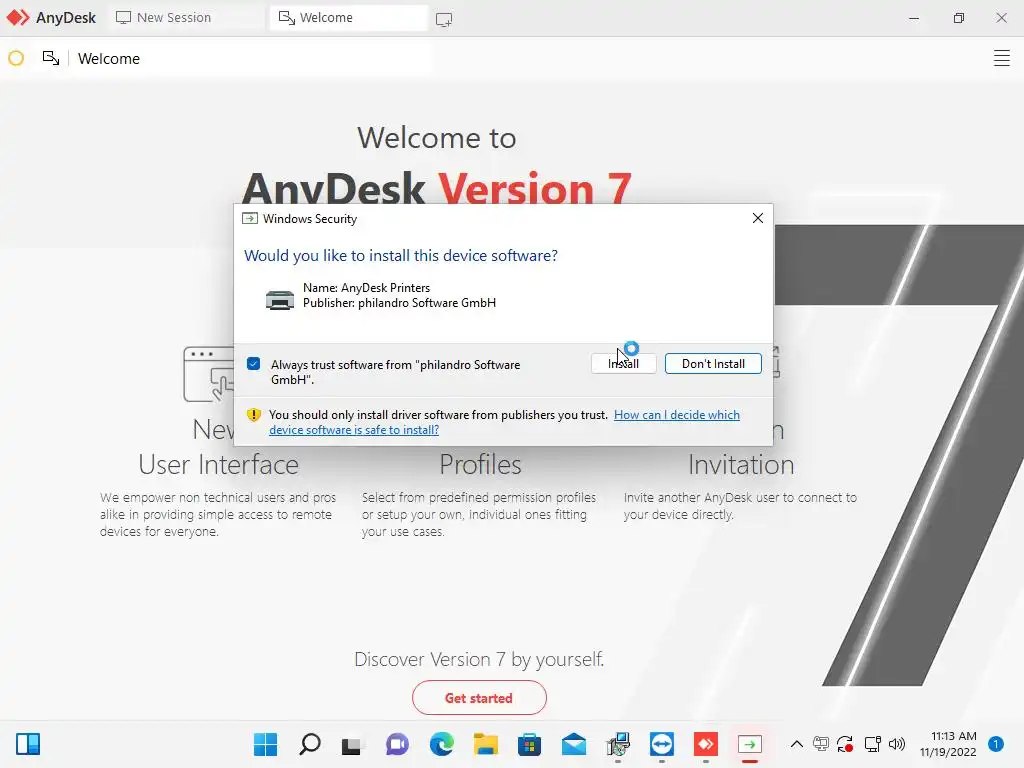Open the Windows Start menu
1024x768 pixels.
(x=265, y=744)
